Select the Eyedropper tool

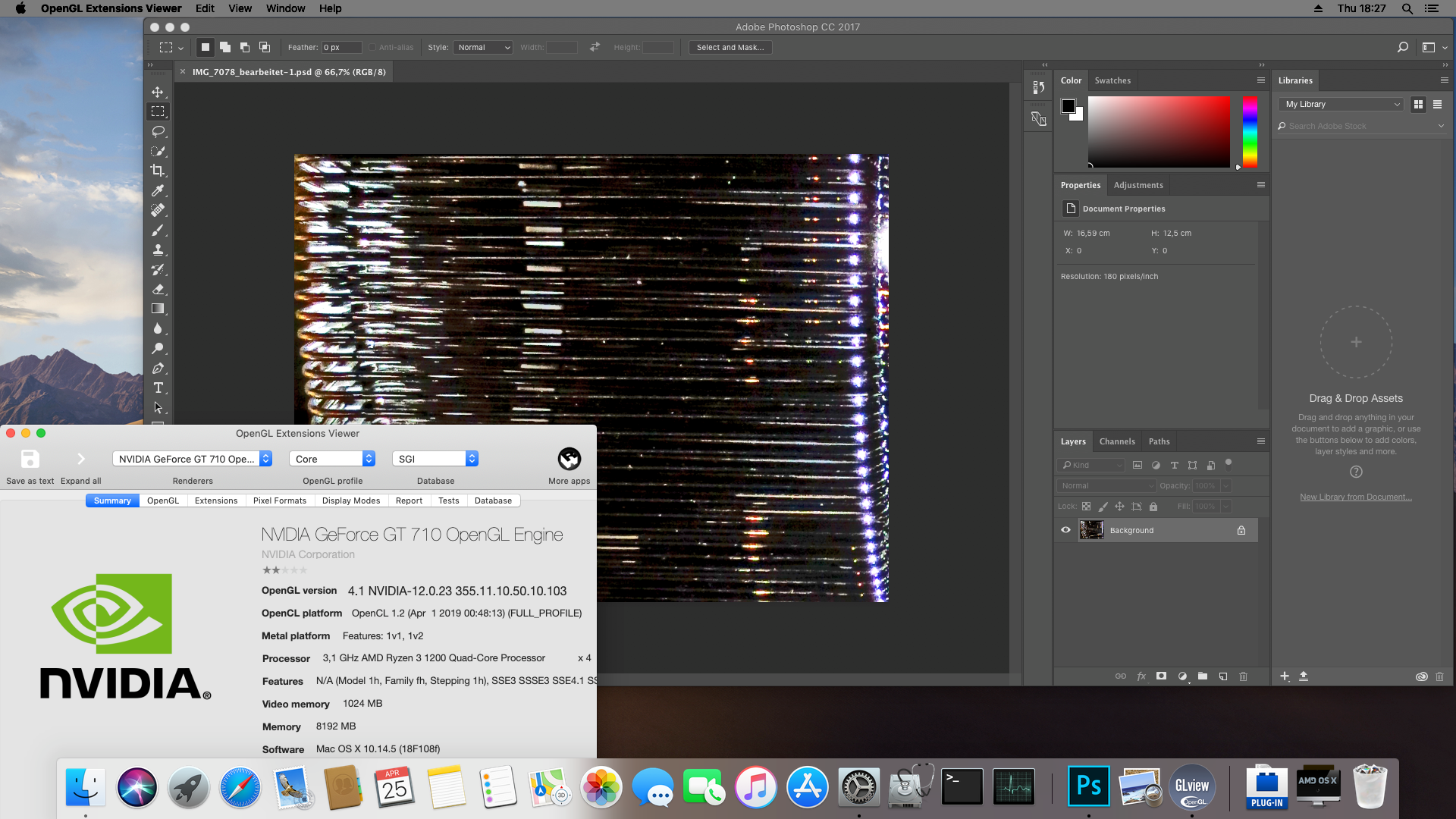[x=158, y=190]
